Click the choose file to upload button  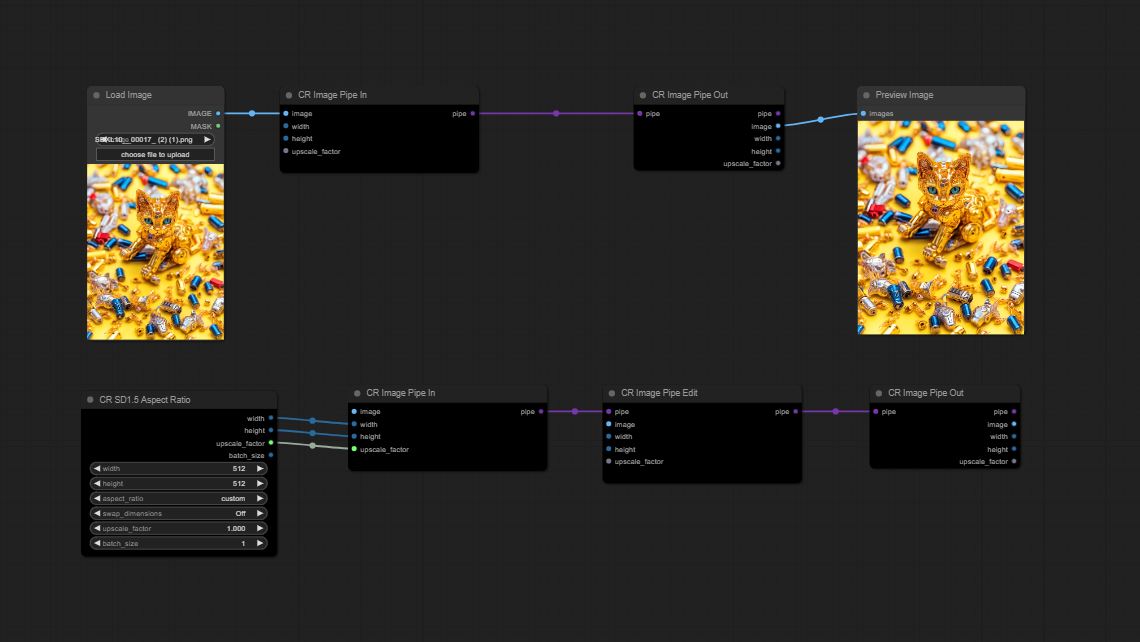tap(155, 155)
